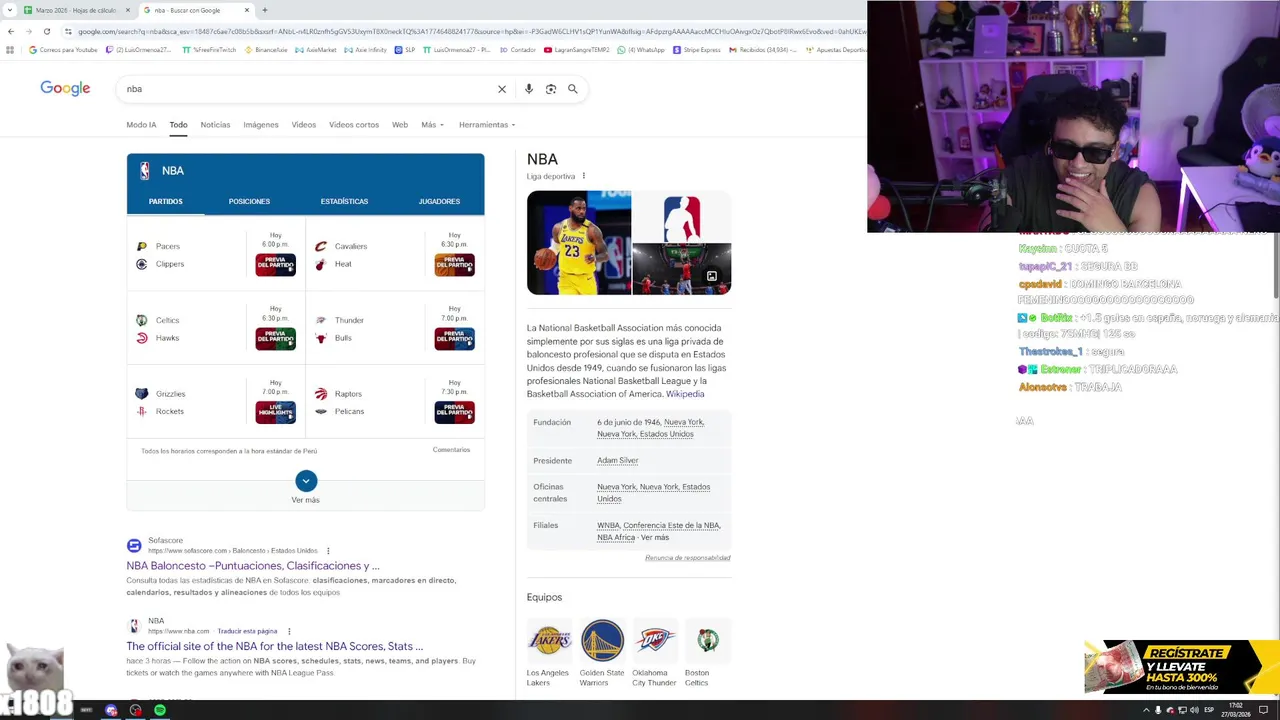Switch to the NBA 'Estadísticas' tab
This screenshot has height=720, width=1280.
click(344, 201)
